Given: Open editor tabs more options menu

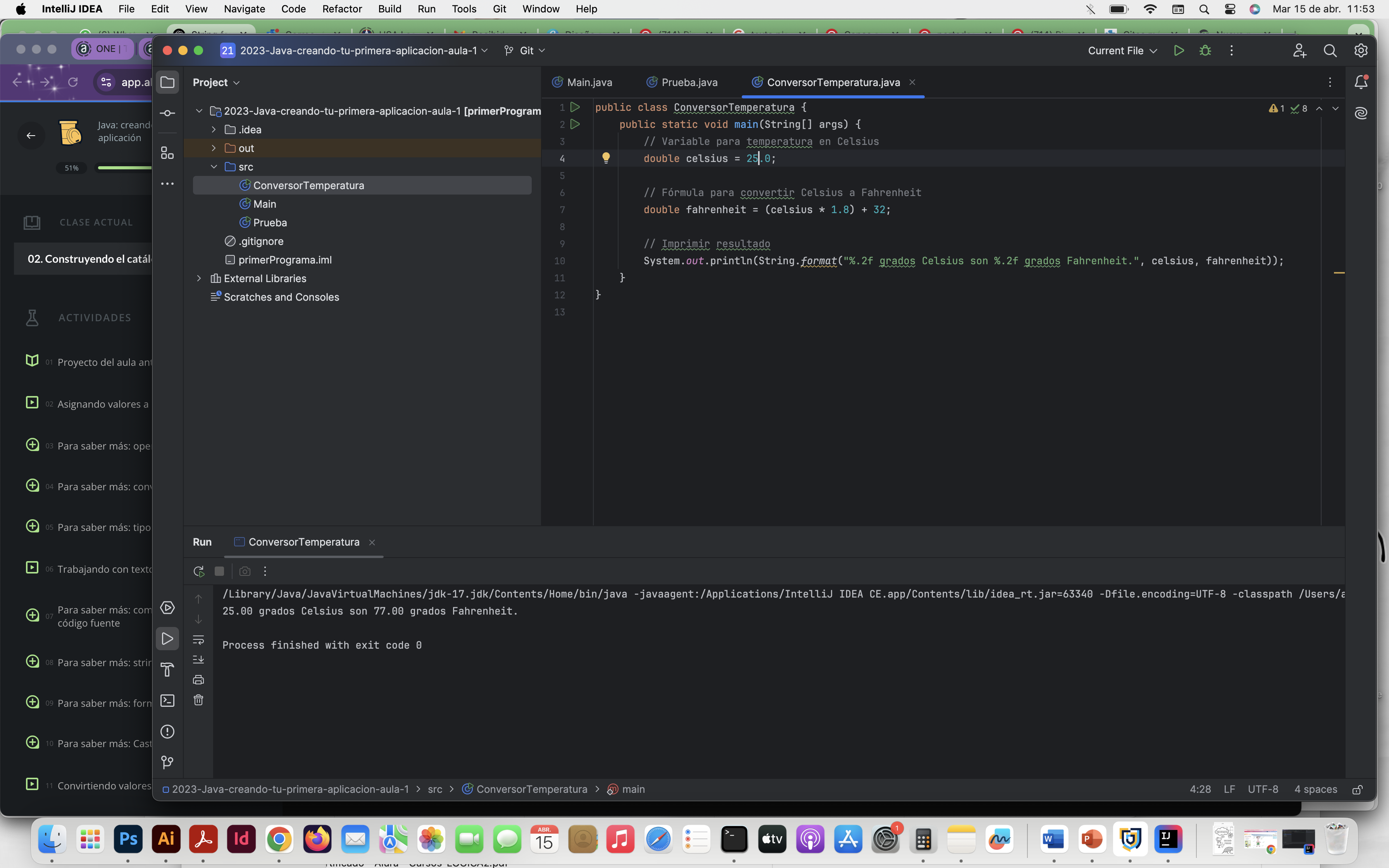Looking at the screenshot, I should click(x=1330, y=82).
